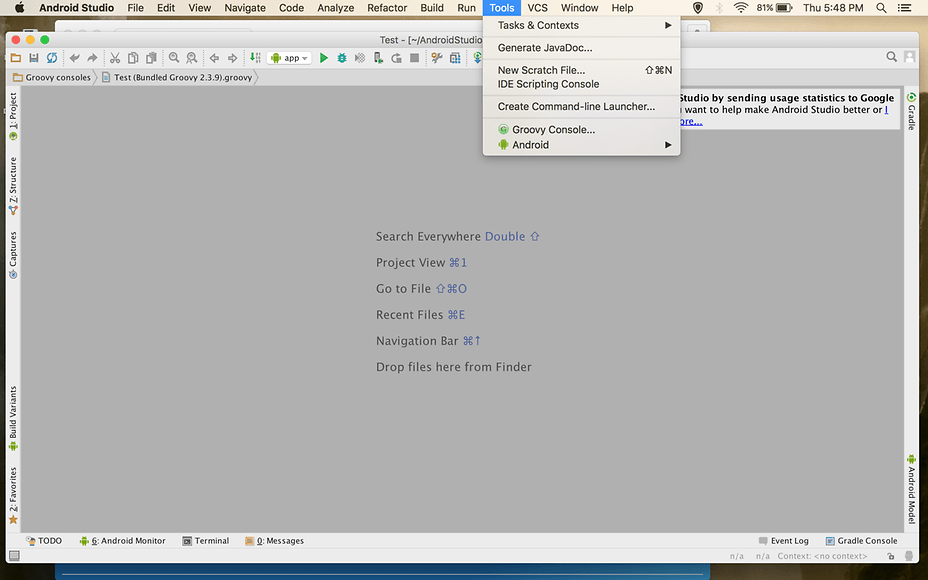Viewport: 928px width, 580px height.
Task: Navigate Forward with the right arrow icon
Action: pos(233,57)
